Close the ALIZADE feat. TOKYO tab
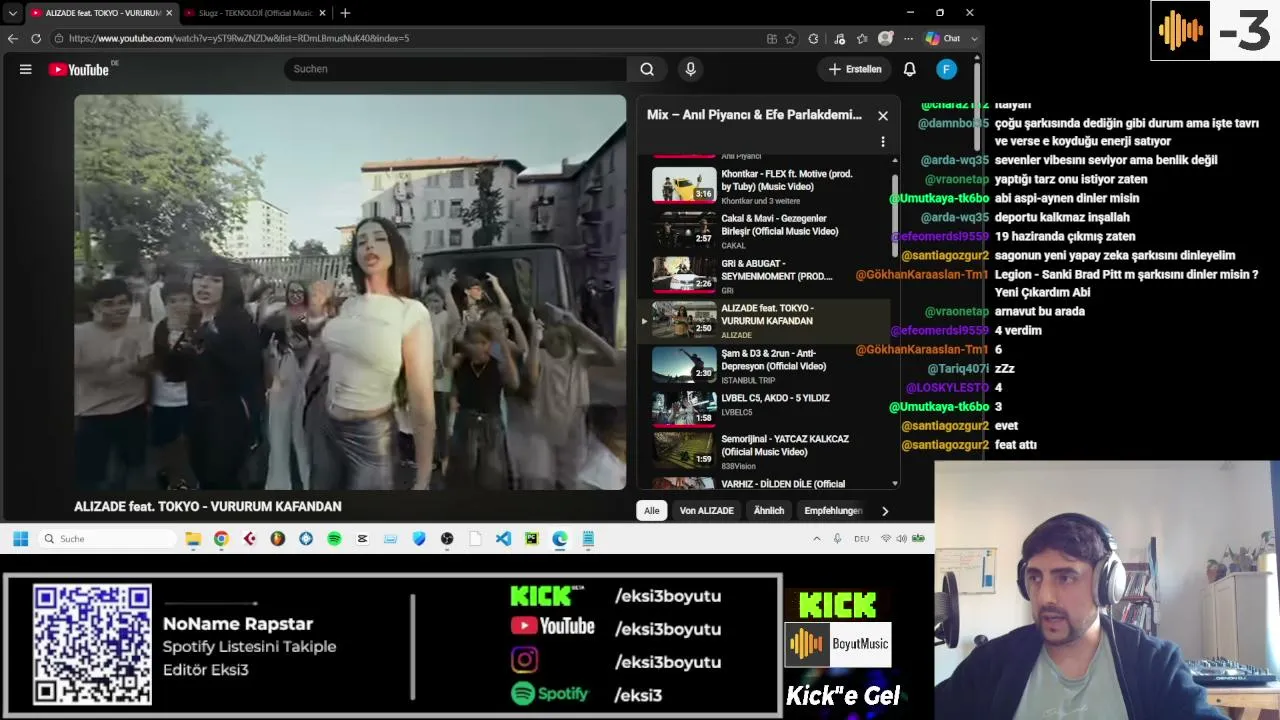The height and width of the screenshot is (720, 1280). 168,13
